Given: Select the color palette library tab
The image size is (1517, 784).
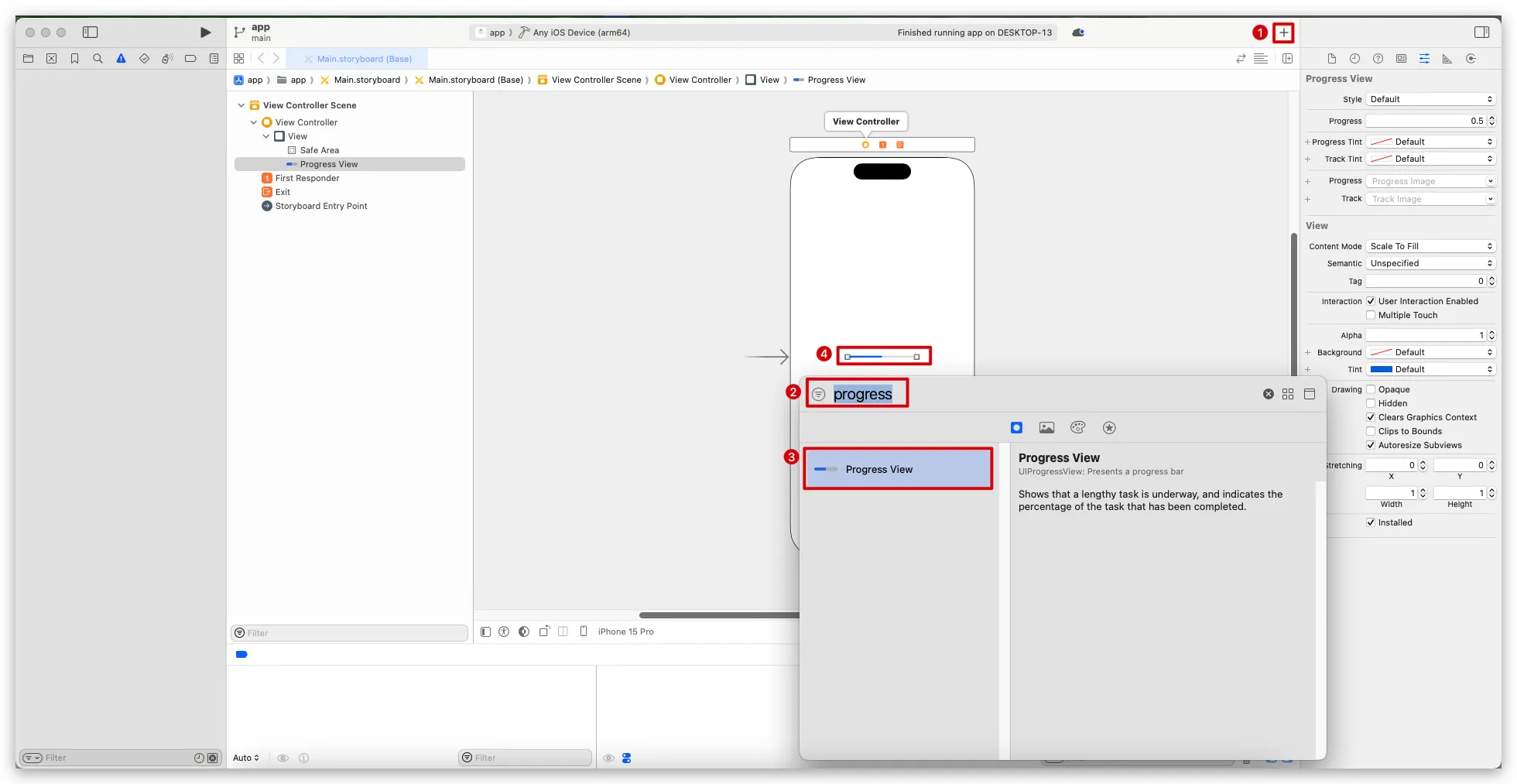Looking at the screenshot, I should tap(1077, 428).
